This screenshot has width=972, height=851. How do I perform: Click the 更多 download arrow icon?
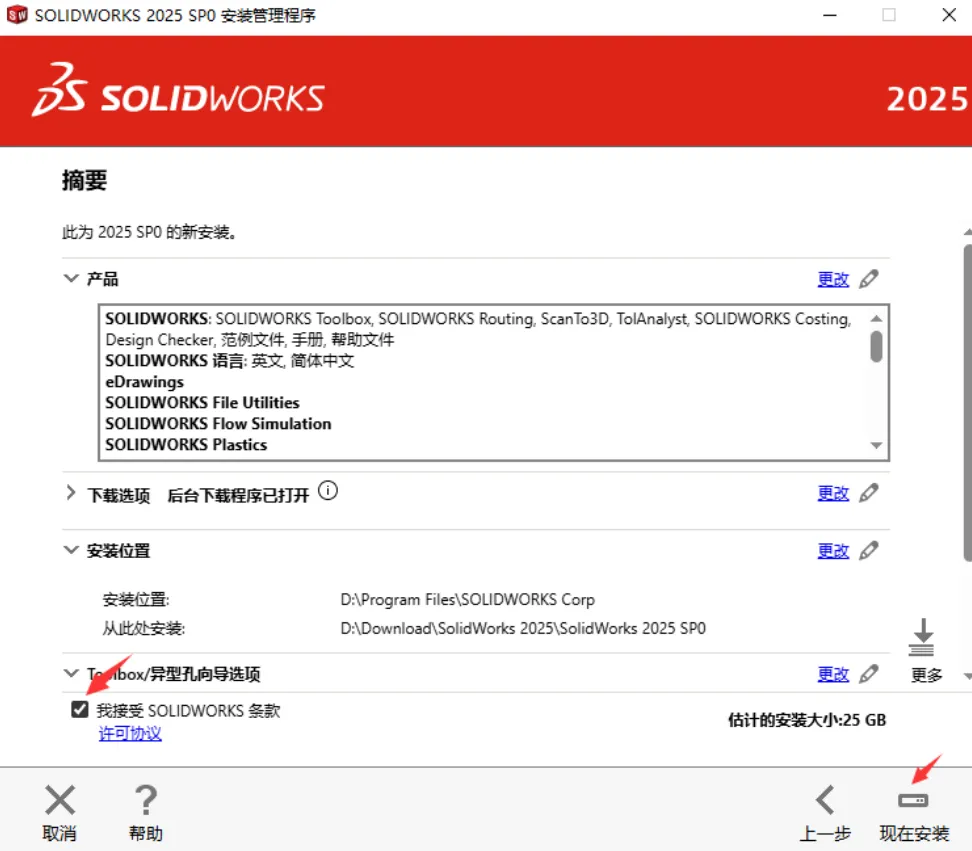[x=922, y=637]
